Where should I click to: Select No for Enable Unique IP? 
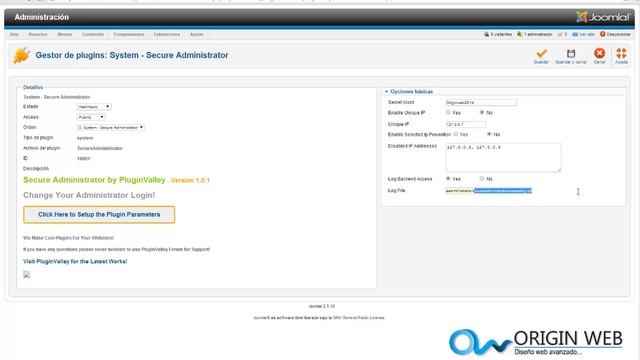(482, 112)
